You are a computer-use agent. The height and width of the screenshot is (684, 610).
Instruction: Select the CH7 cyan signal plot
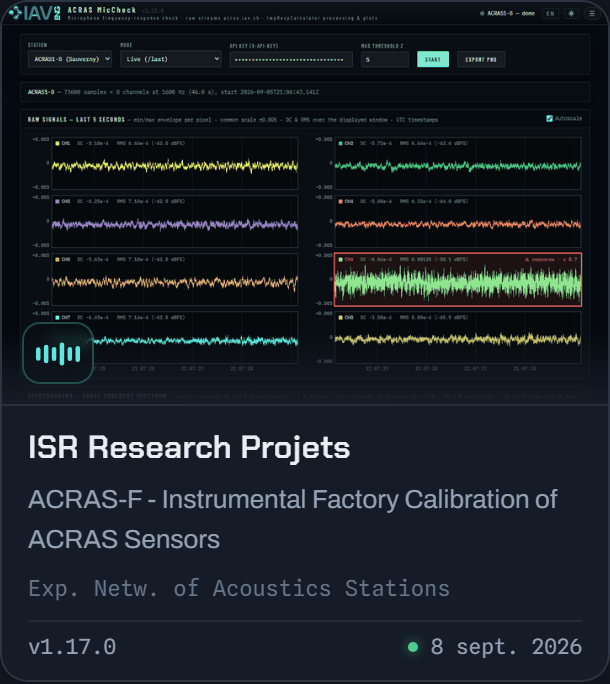click(175, 337)
